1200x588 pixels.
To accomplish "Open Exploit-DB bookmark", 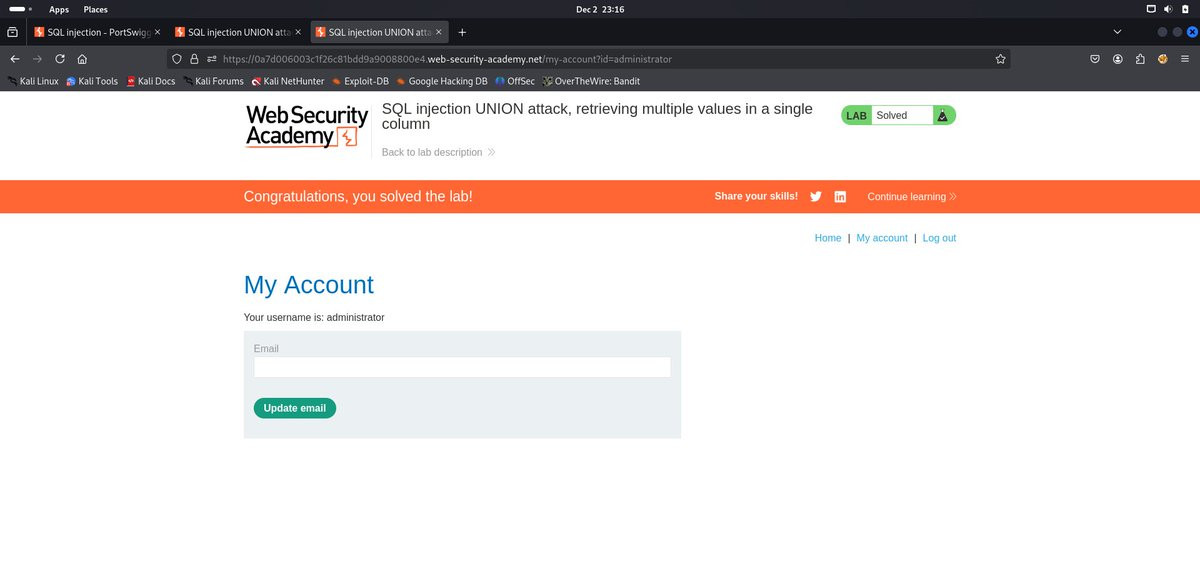I will [360, 81].
